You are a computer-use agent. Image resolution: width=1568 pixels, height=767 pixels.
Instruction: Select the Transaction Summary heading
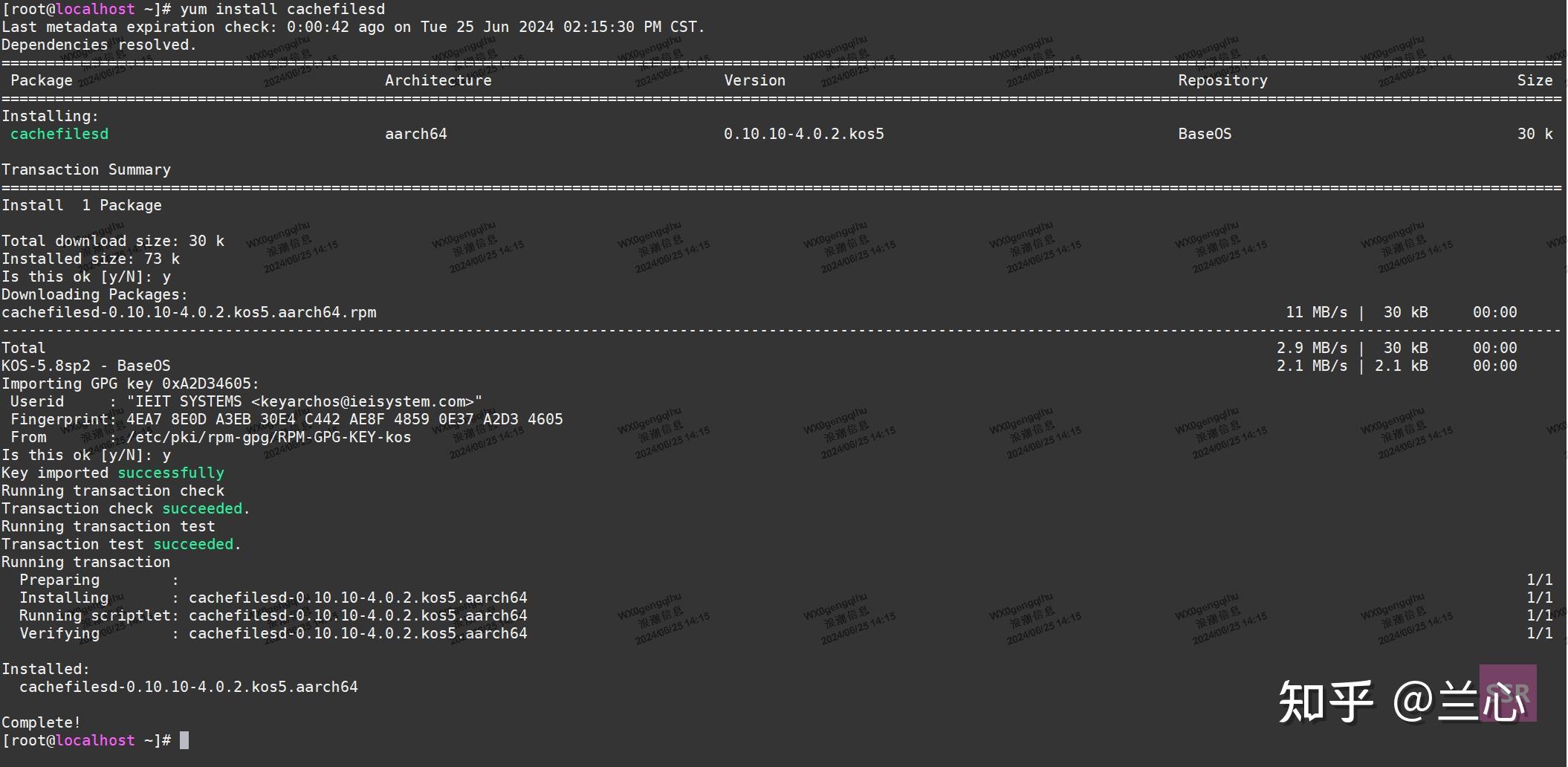87,169
